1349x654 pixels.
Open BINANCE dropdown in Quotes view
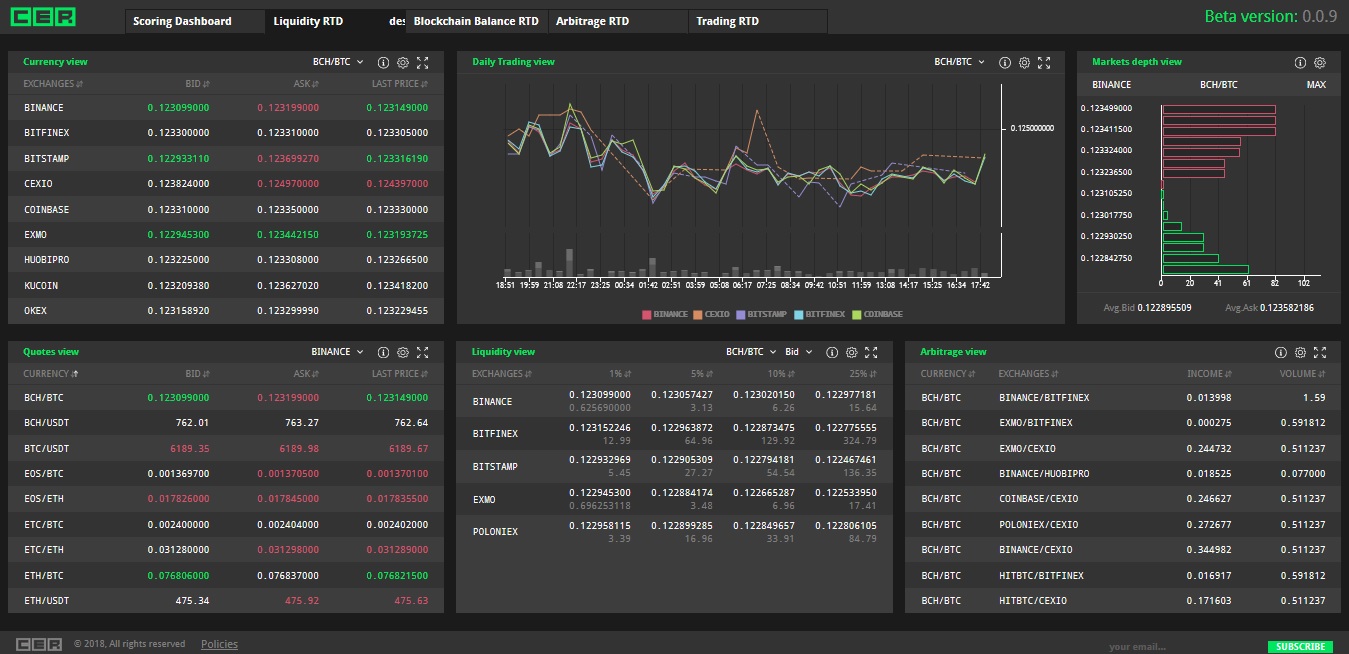(337, 352)
